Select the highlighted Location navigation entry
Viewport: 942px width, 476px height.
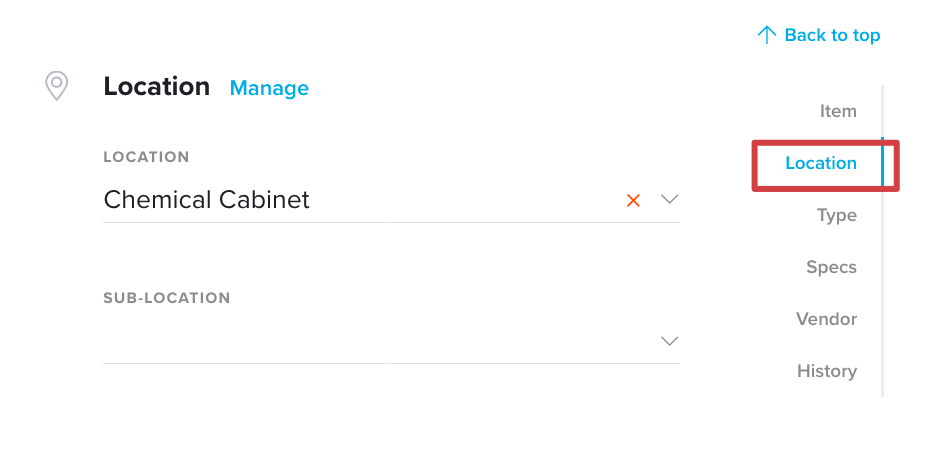pyautogui.click(x=821, y=163)
